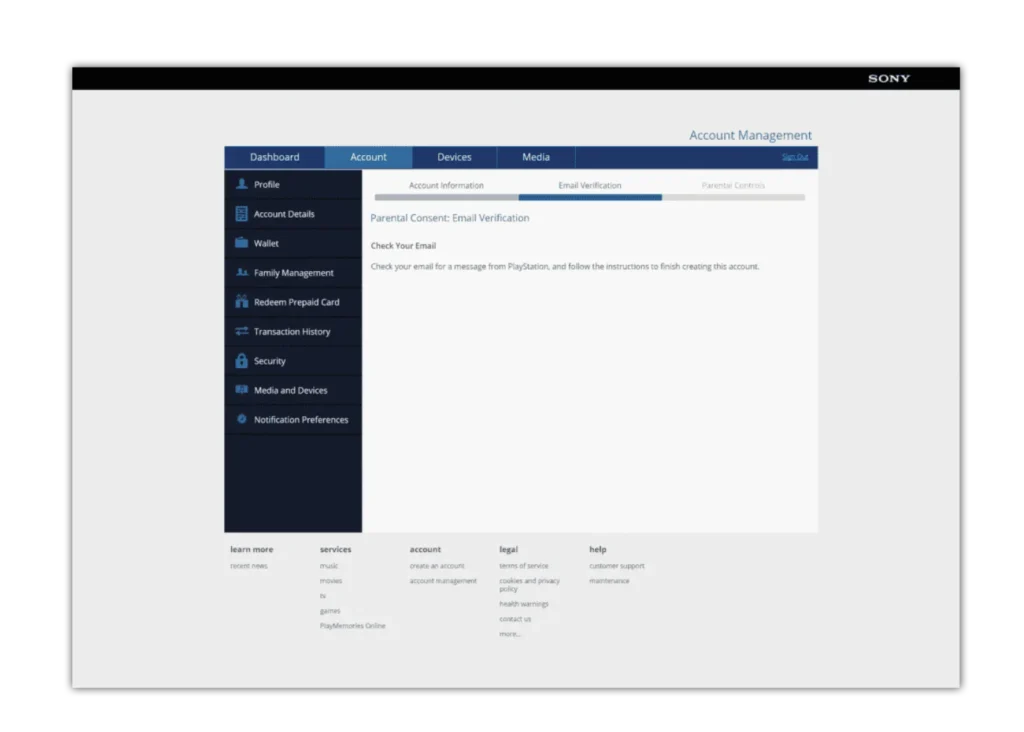Viewport: 1024px width, 732px height.
Task: Click the tv footer link
Action: pos(323,596)
